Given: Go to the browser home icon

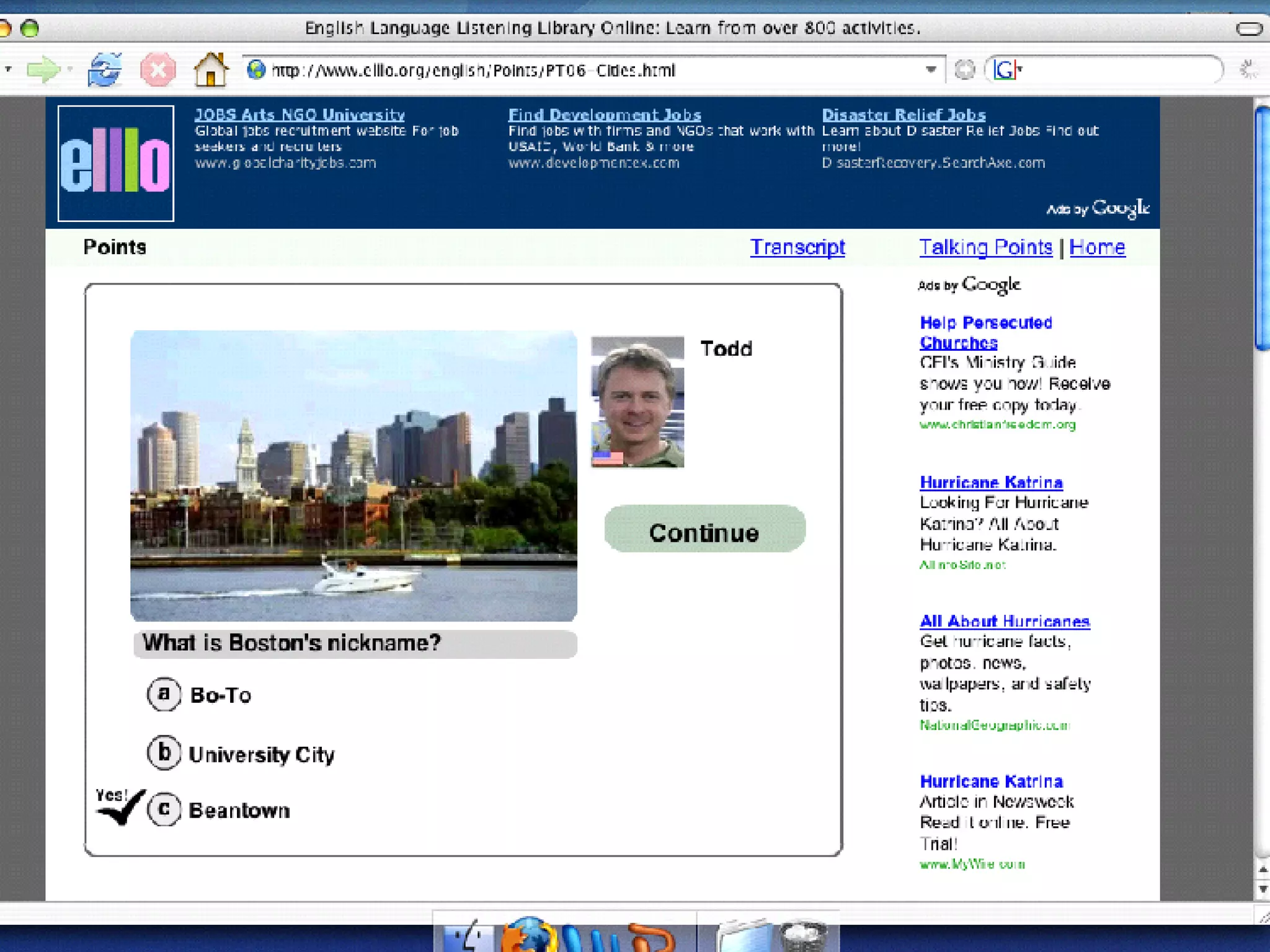Looking at the screenshot, I should click(x=211, y=69).
